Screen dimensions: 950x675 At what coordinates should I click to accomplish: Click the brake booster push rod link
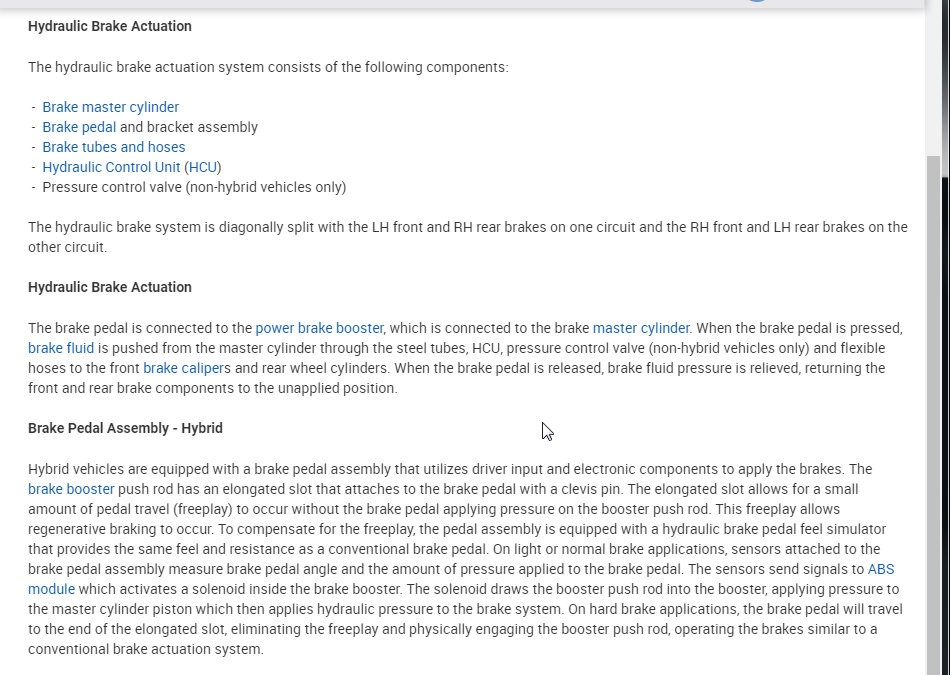pyautogui.click(x=71, y=489)
